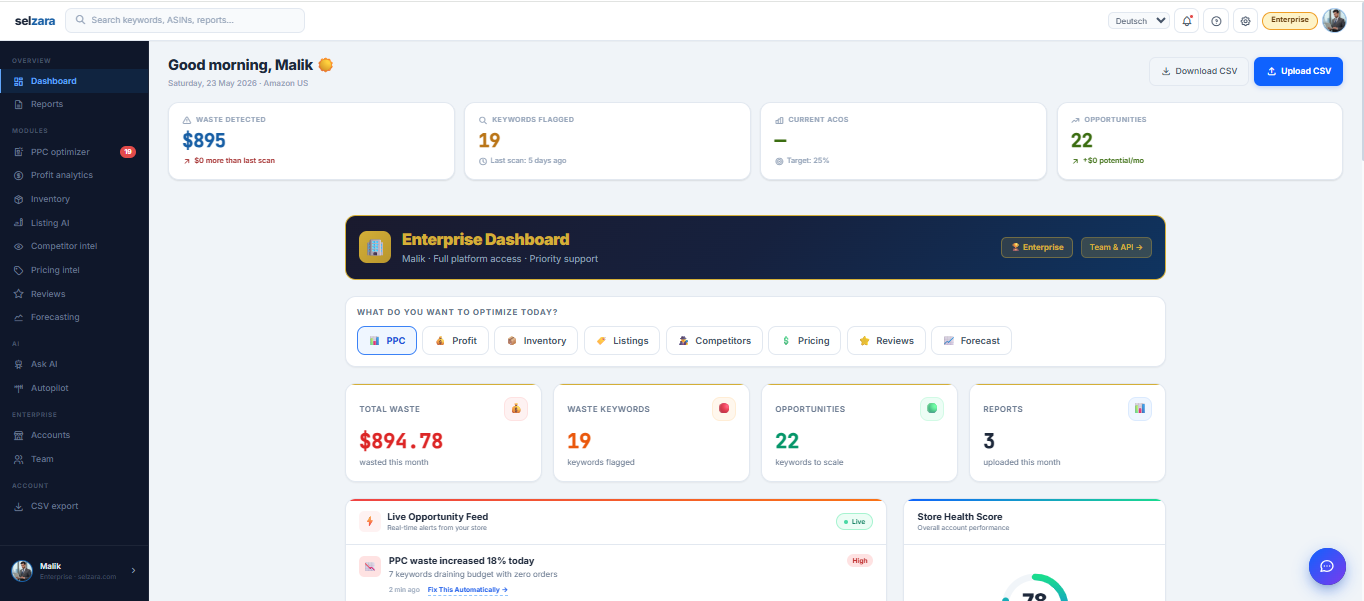This screenshot has width=1364, height=601.
Task: Click the Accounts building icon
Action: click(19, 435)
